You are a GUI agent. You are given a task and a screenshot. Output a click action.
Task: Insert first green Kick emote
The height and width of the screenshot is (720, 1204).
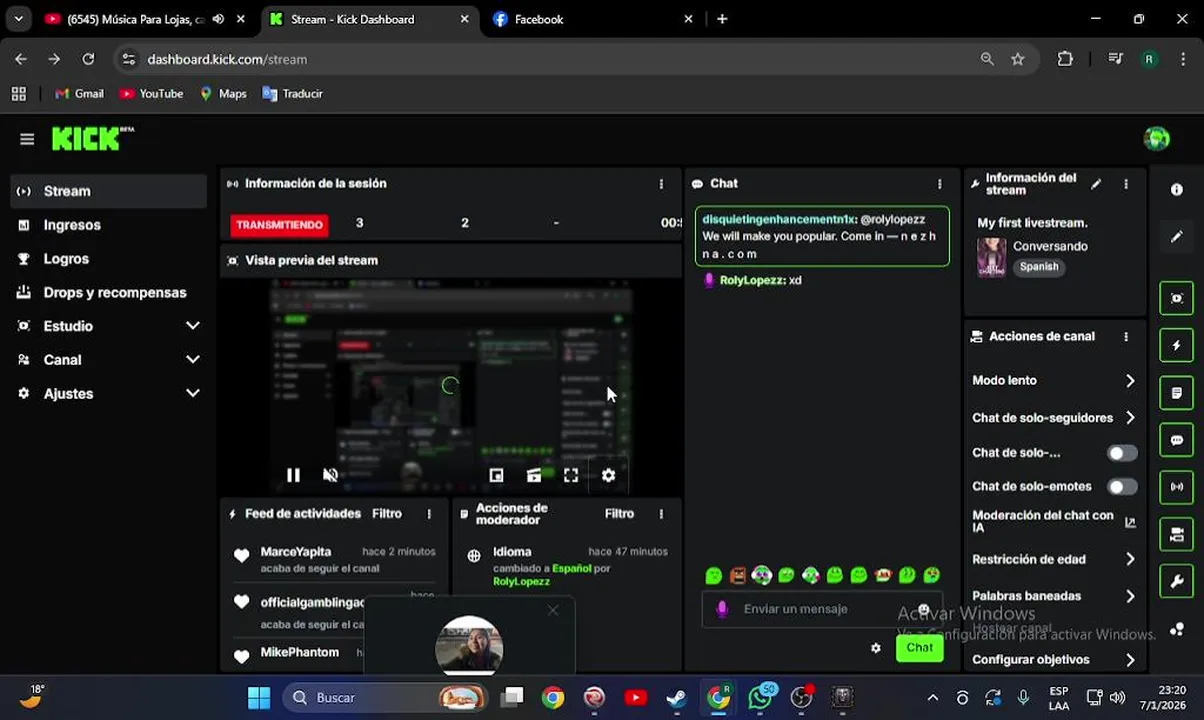713,575
